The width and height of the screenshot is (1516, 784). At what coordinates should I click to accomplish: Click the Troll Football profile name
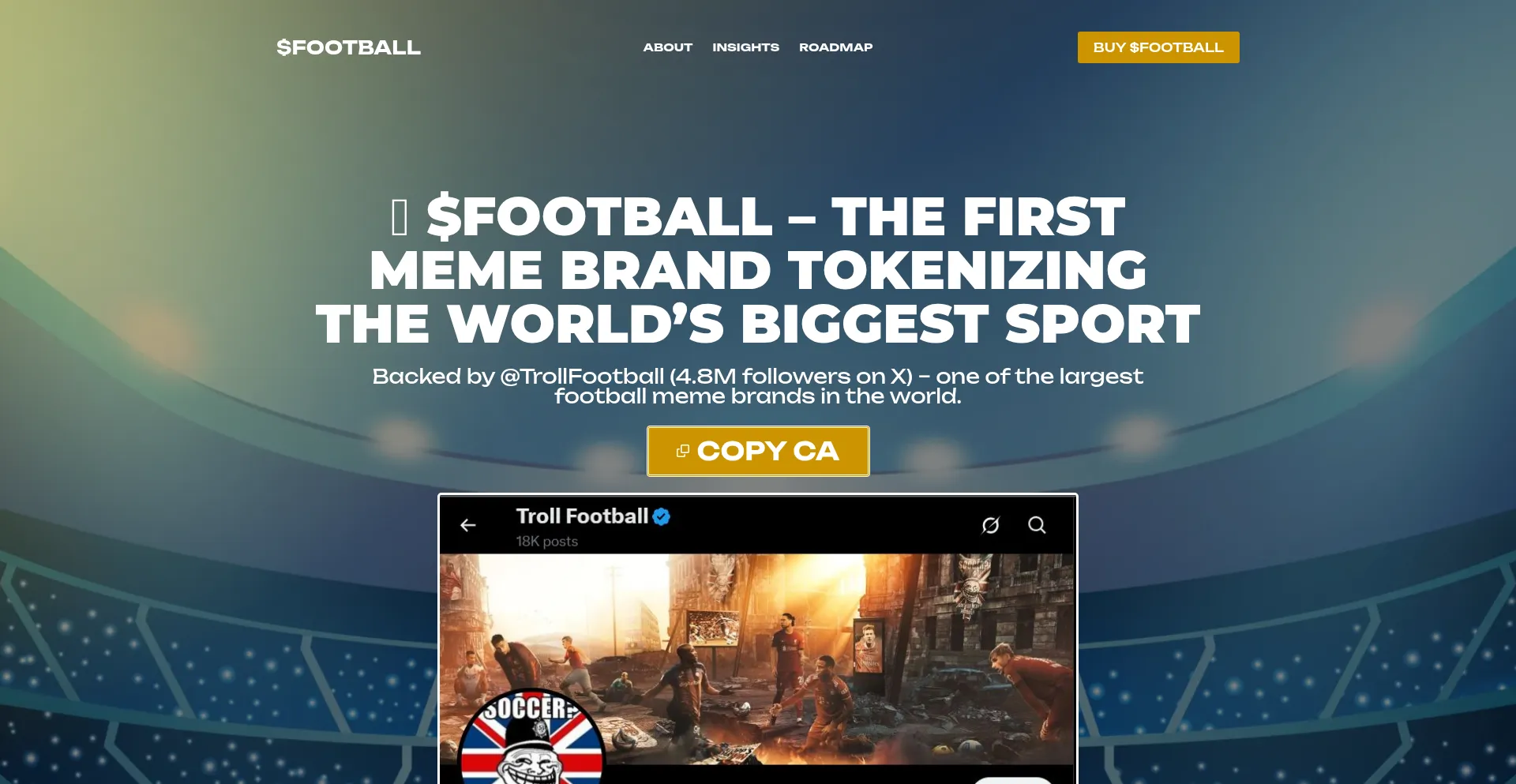point(582,516)
